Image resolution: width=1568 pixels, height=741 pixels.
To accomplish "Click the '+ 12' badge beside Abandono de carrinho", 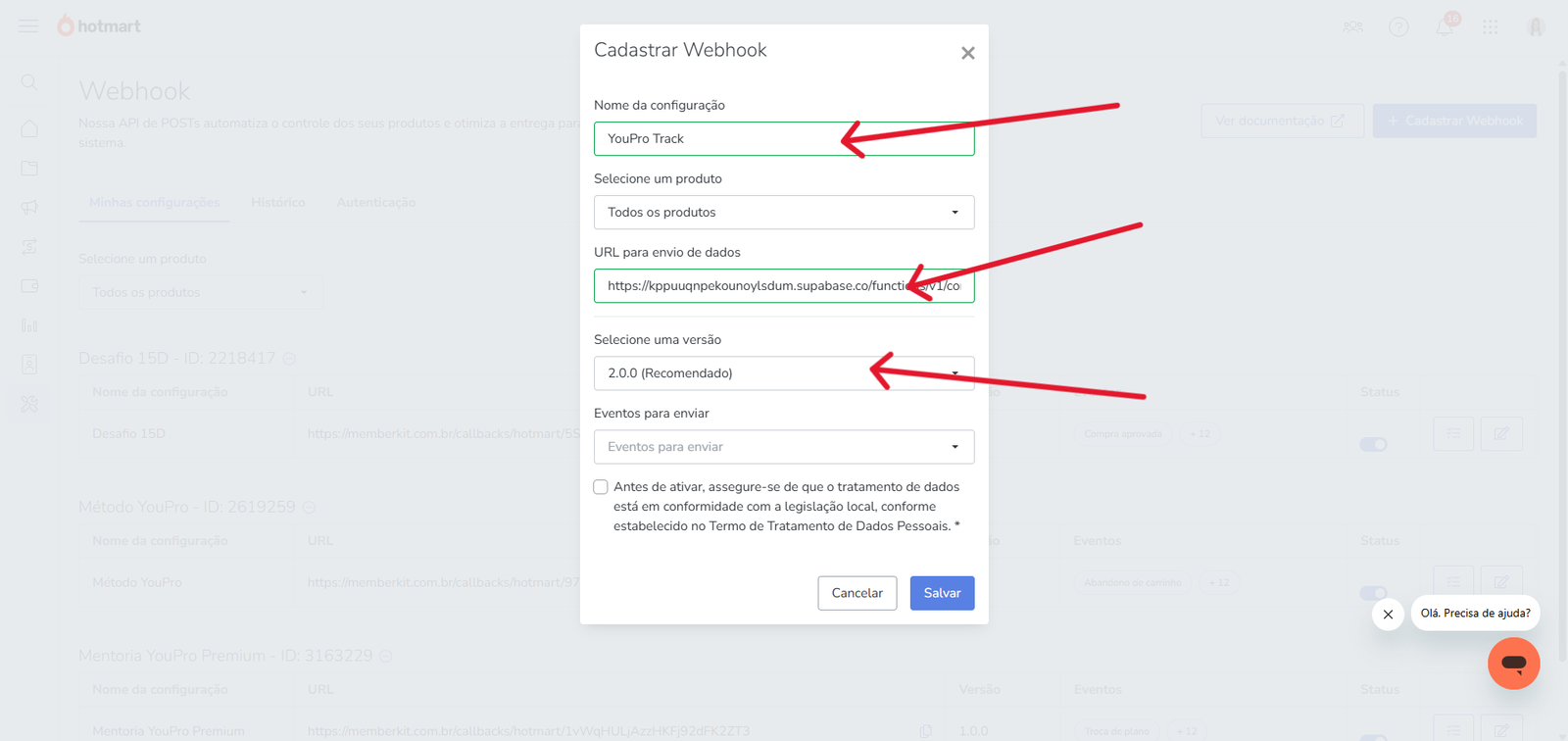I will 1219,582.
